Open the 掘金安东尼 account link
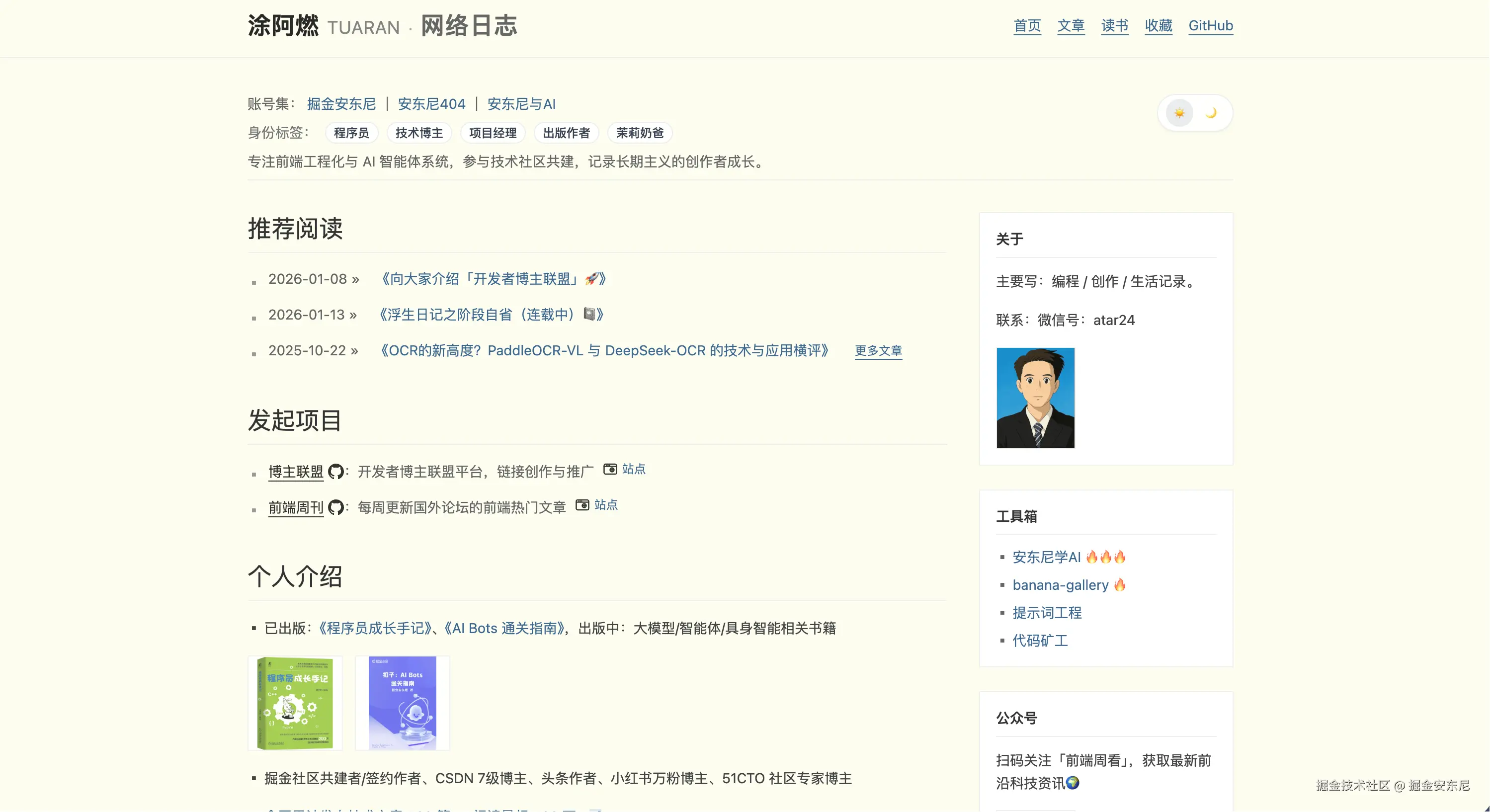This screenshot has height=812, width=1490. click(341, 104)
